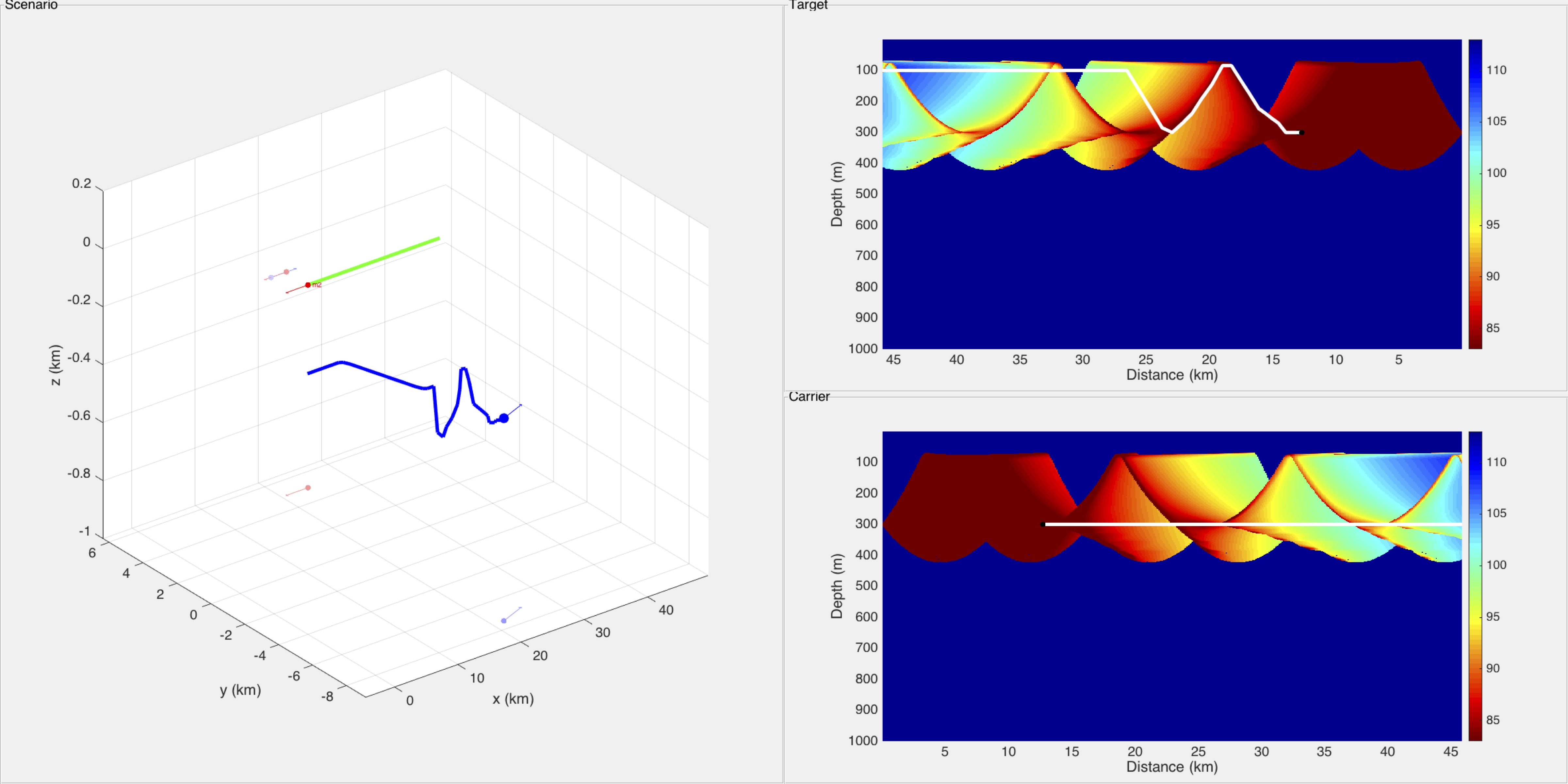
Task: Click the 105 label on Carrier colorbar
Action: [x=1496, y=513]
